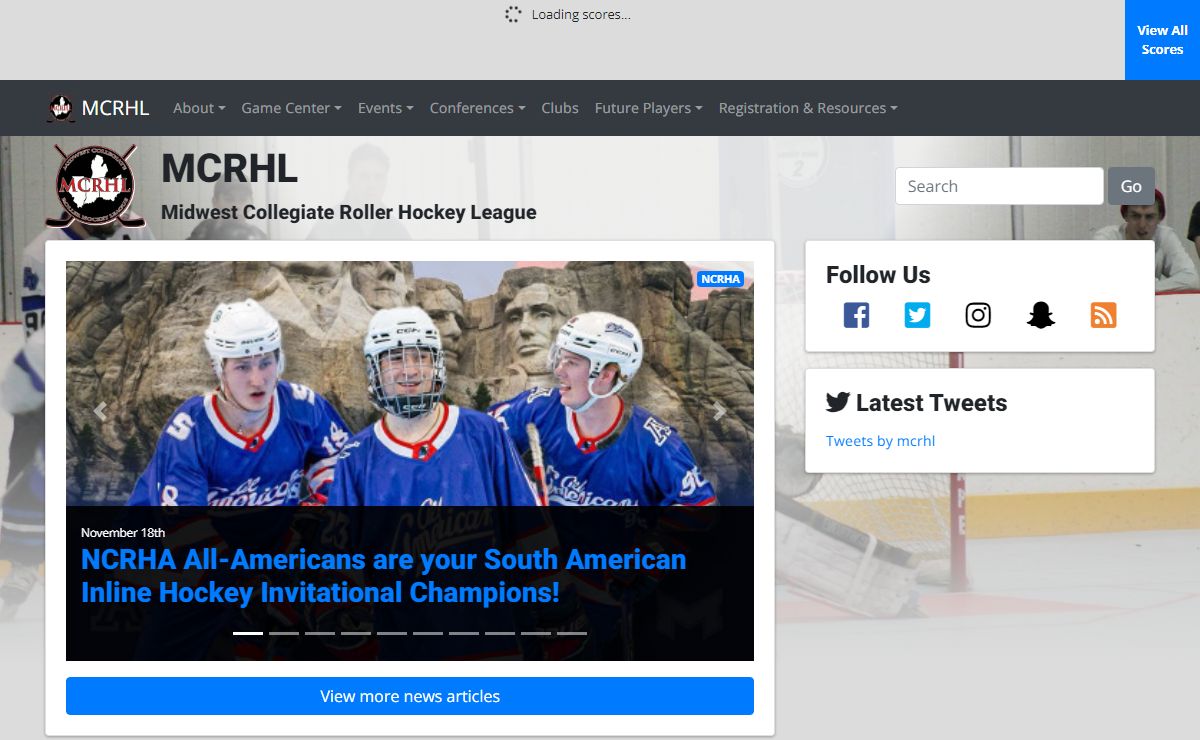Screen dimensions: 1200x740
Task: Click the MCRHL brand text in navbar
Action: [115, 108]
